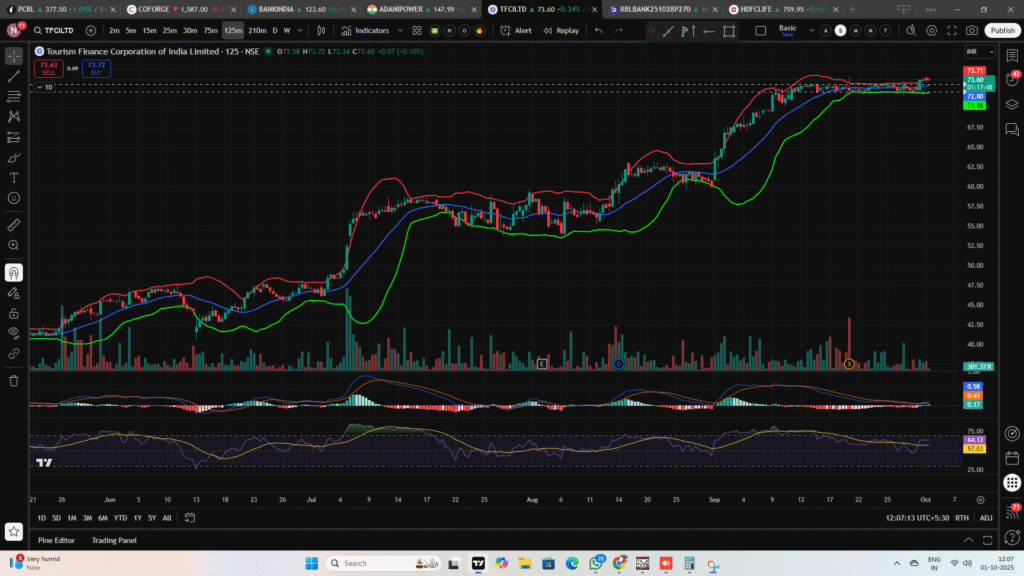
Task: Select the 125m timeframe interval
Action: click(x=233, y=30)
